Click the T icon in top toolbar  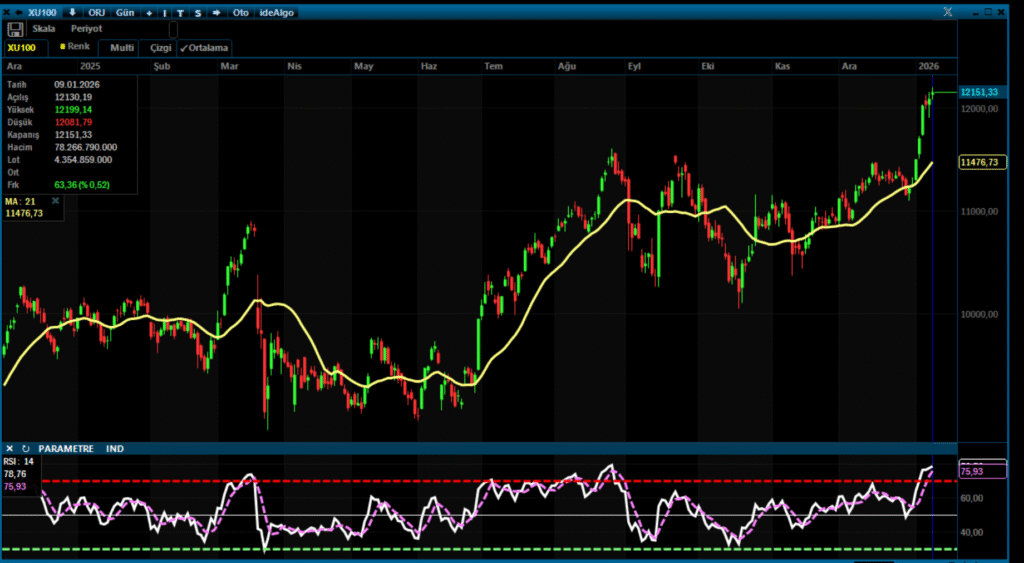181,12
